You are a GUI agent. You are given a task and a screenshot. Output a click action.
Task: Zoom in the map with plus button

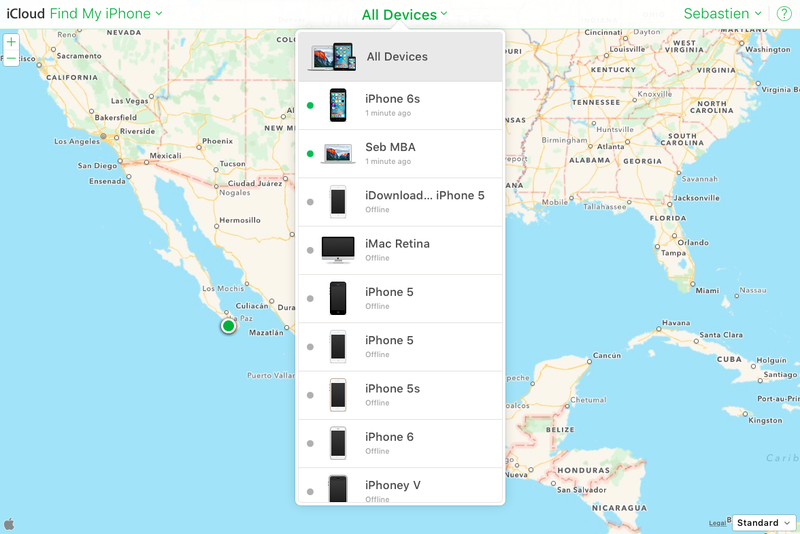(x=11, y=42)
